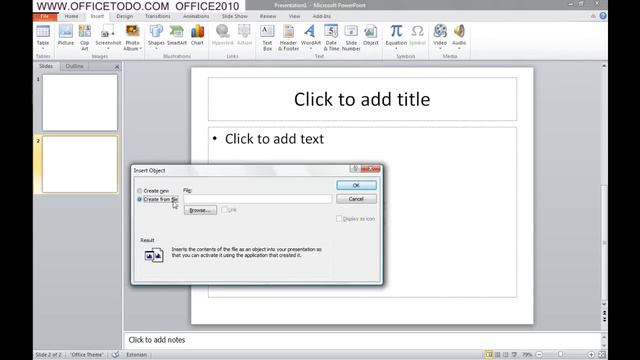Click the Browse button
Image resolution: width=640 pixels, height=360 pixels.
pos(200,210)
